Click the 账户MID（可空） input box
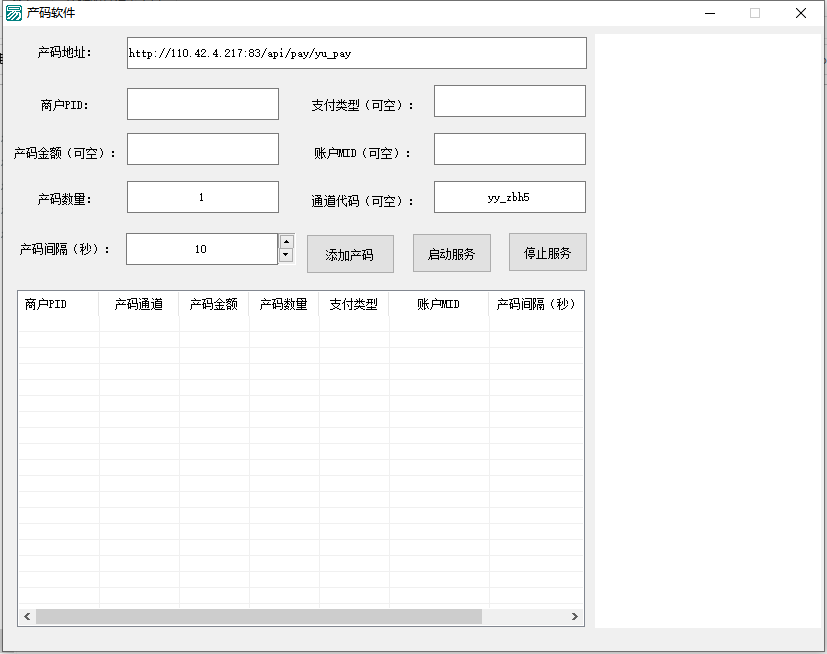The height and width of the screenshot is (654, 827). point(509,148)
